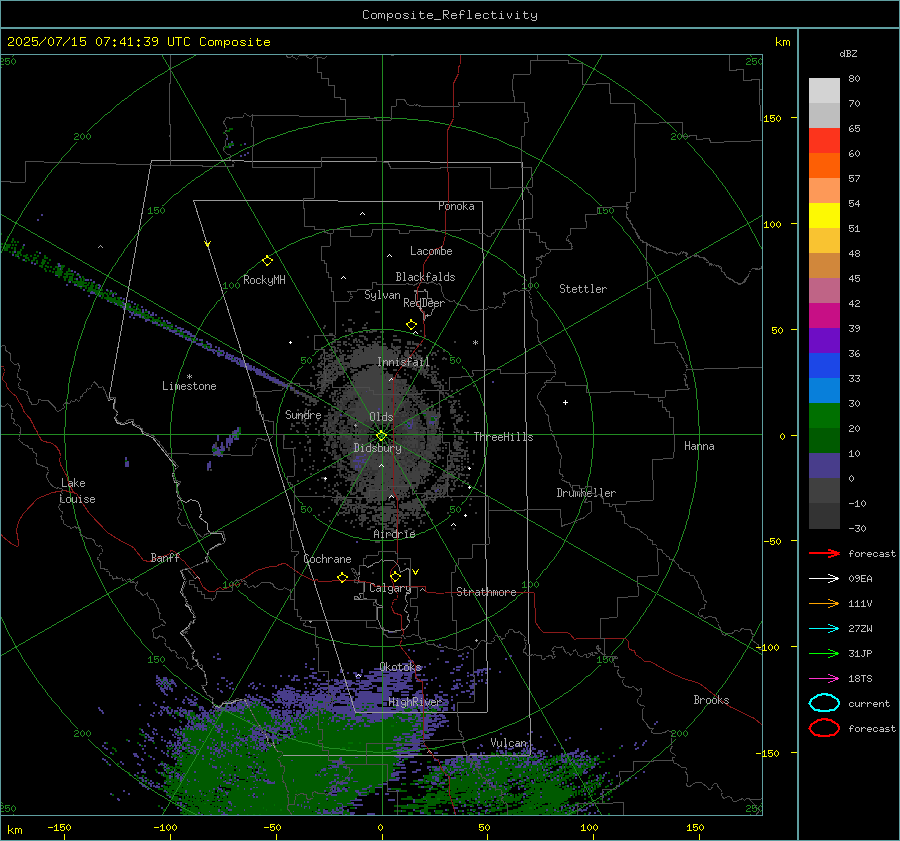Viewport: 900px width, 841px height.
Task: Click the Lake Louise label
Action: pos(77,491)
